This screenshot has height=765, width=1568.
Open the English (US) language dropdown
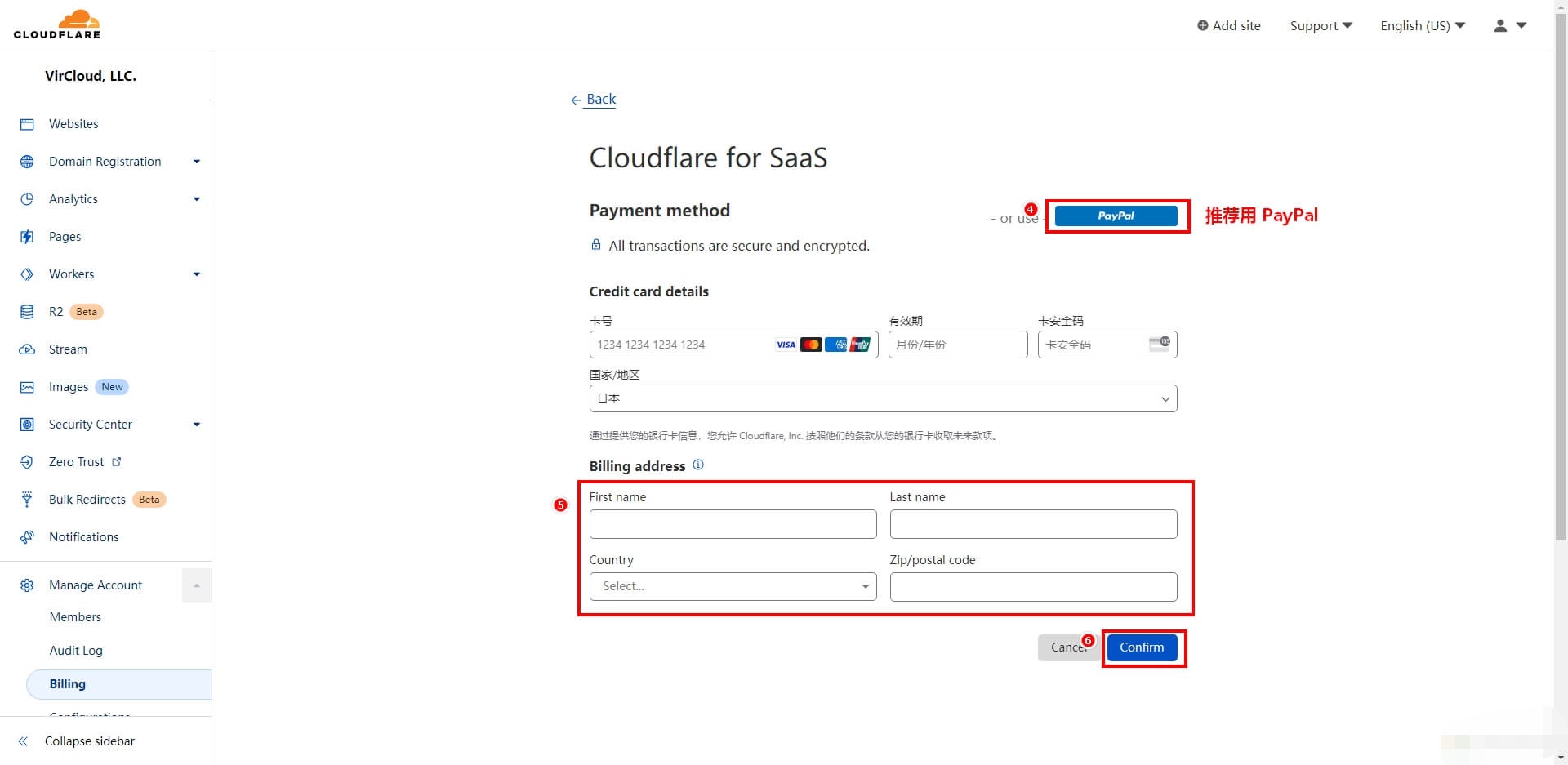point(1422,25)
